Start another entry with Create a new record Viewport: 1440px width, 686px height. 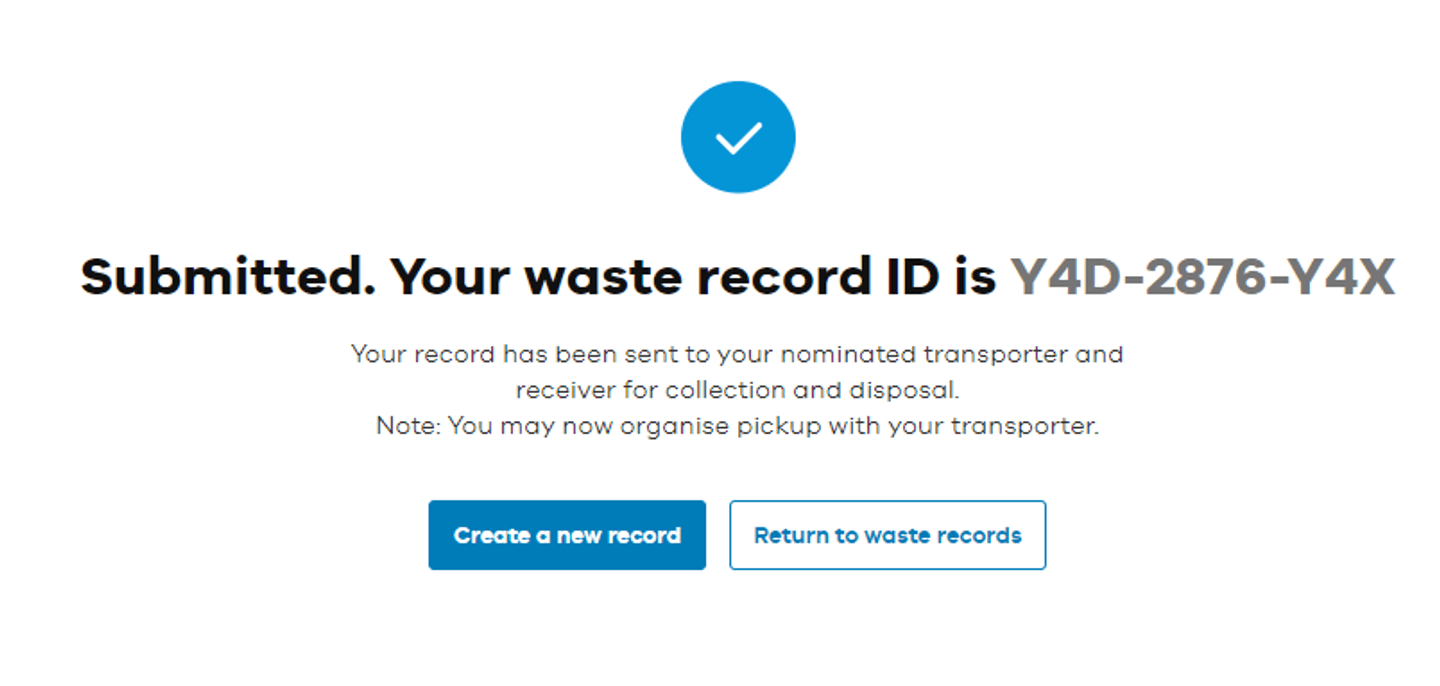point(566,535)
